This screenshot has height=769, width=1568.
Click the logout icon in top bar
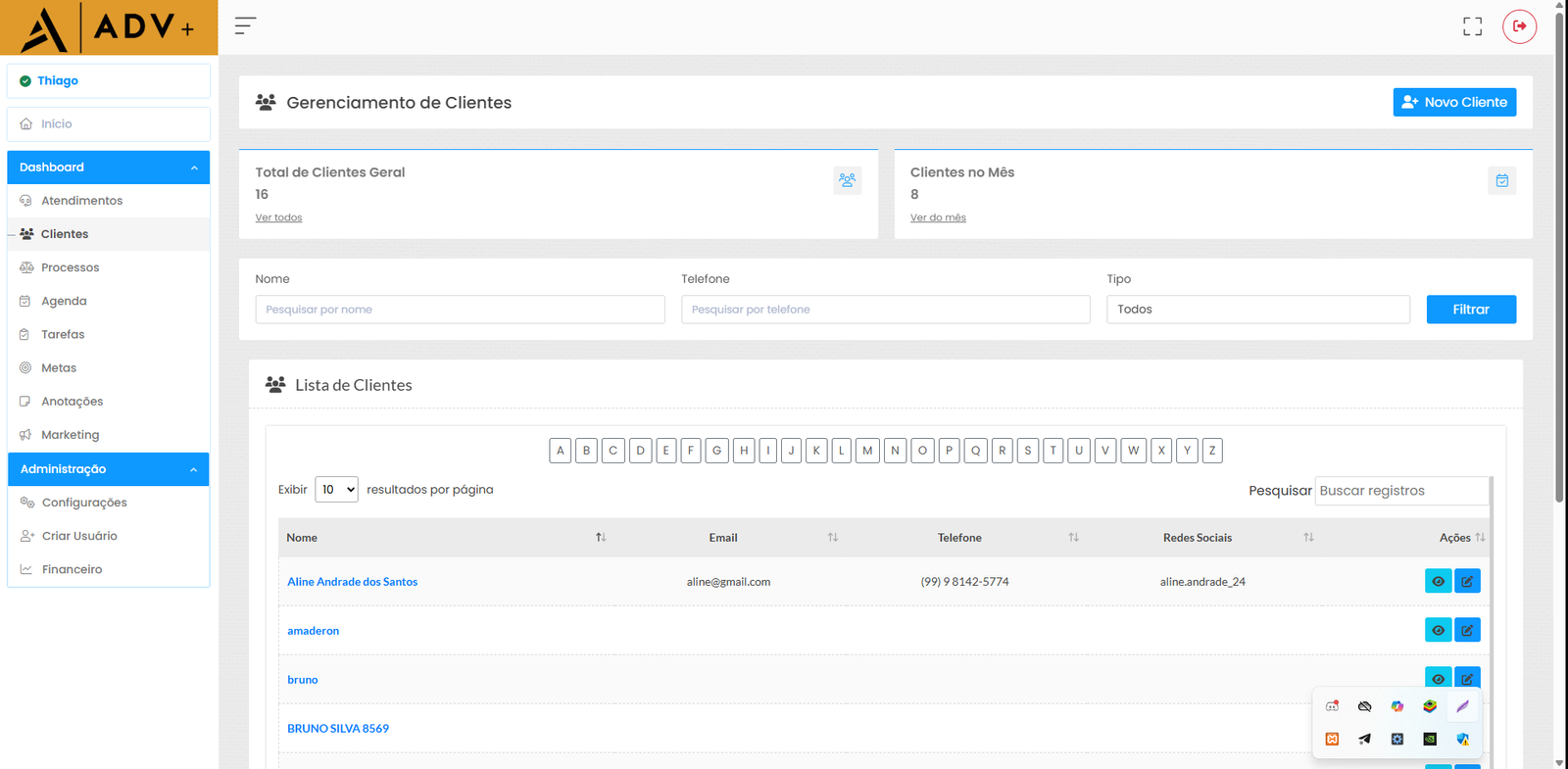[1519, 26]
